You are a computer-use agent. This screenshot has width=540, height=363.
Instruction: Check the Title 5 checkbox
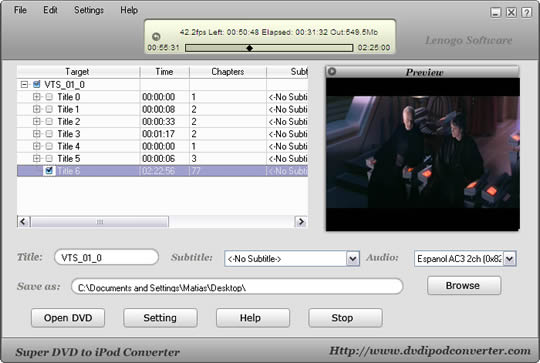coord(49,158)
